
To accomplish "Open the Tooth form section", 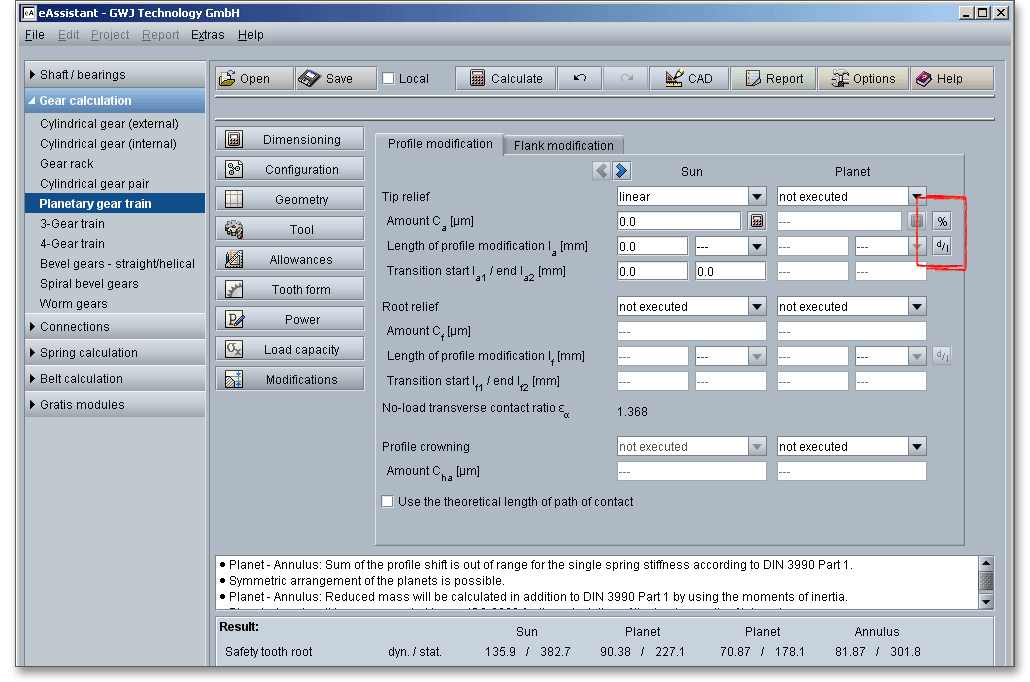I will point(290,290).
